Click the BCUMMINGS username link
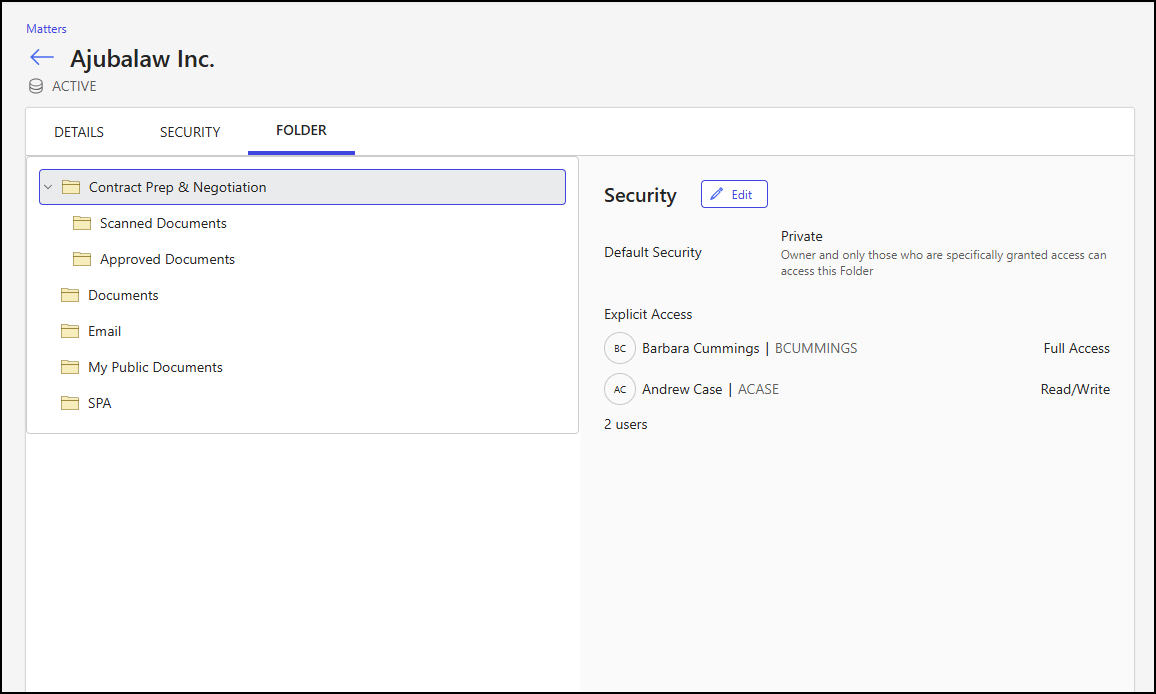The image size is (1156, 694). (x=818, y=348)
